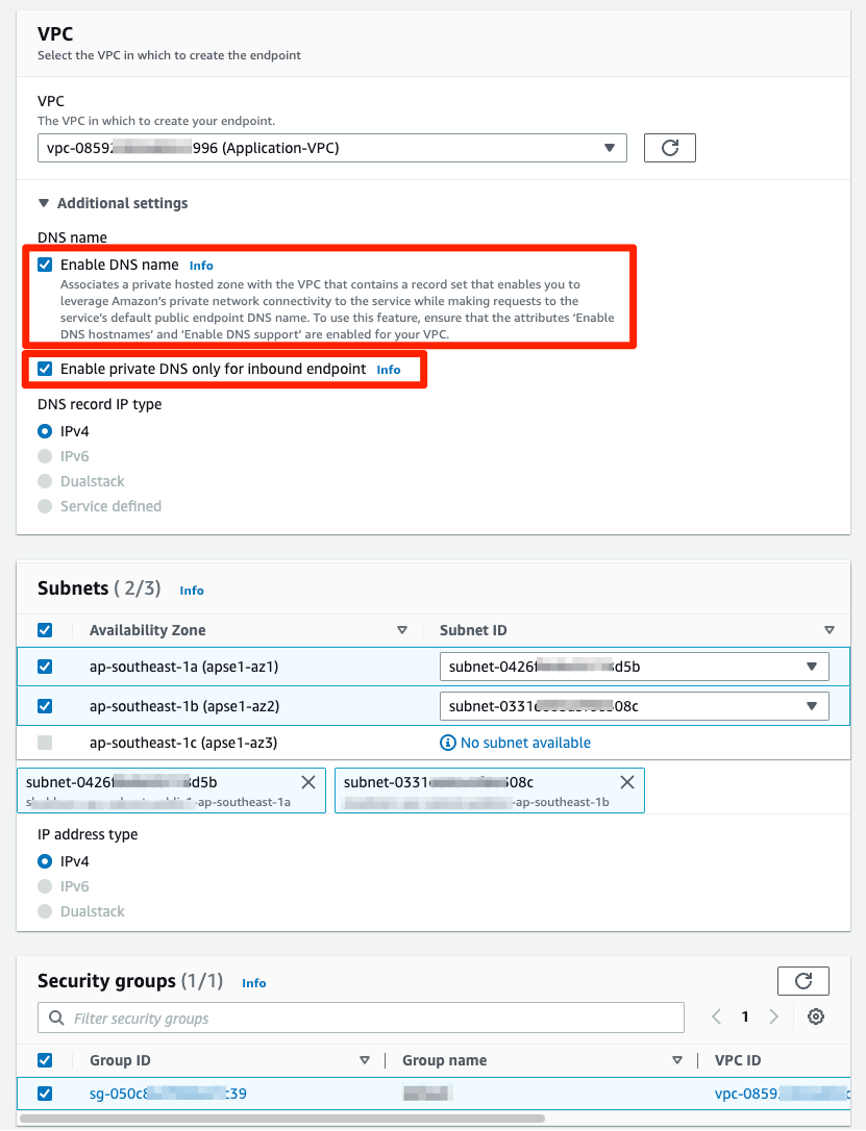Remove the ap-southeast-1b subnet chip
The height and width of the screenshot is (1131, 866).
tap(627, 782)
